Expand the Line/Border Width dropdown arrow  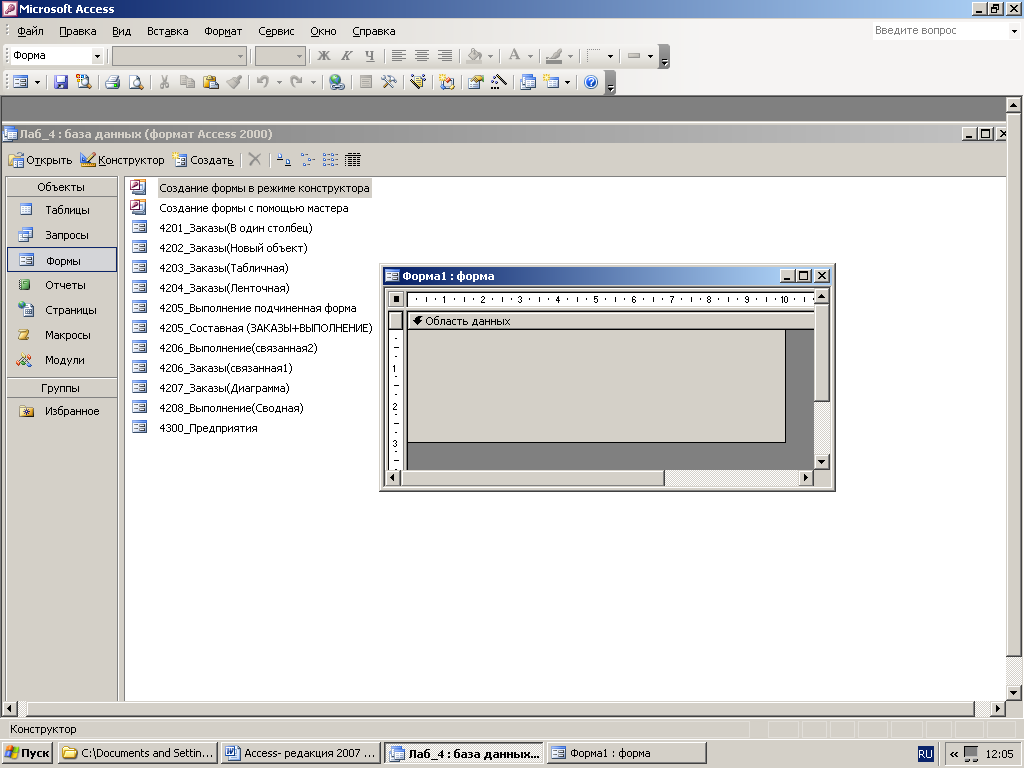tap(610, 56)
